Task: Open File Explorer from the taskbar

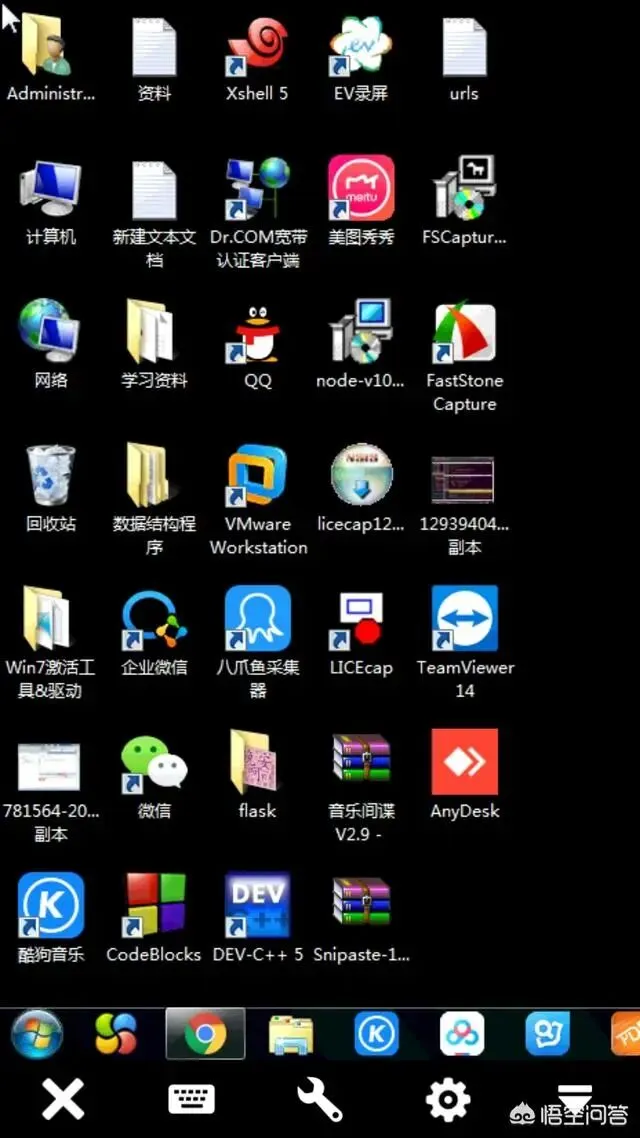Action: pyautogui.click(x=291, y=1033)
